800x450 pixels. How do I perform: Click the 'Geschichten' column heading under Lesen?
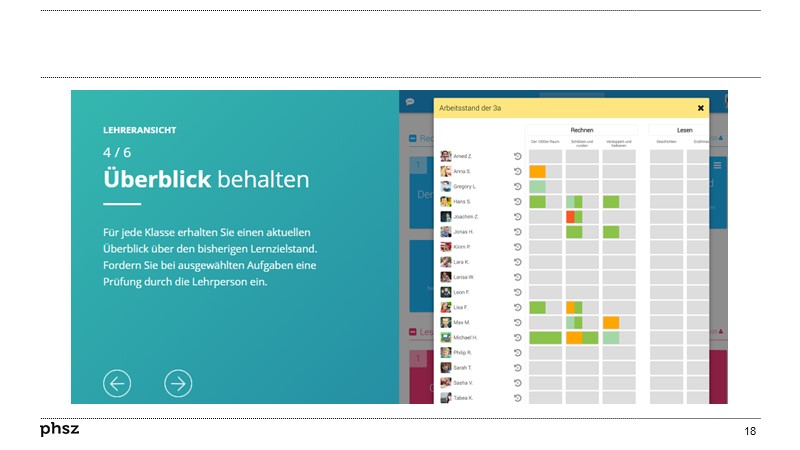coord(666,142)
